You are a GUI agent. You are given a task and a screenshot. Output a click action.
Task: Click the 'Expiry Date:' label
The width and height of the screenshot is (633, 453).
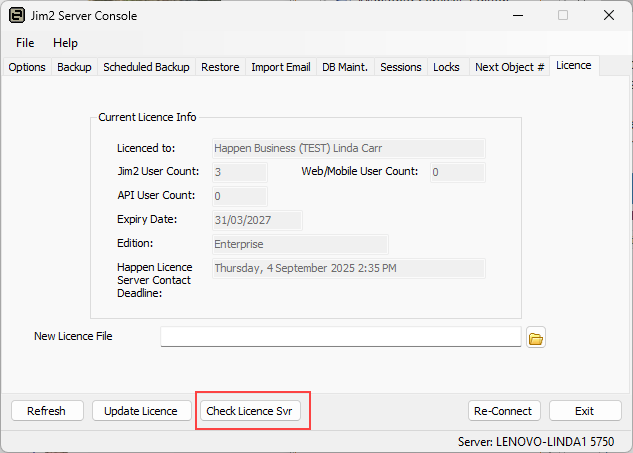tap(147, 219)
